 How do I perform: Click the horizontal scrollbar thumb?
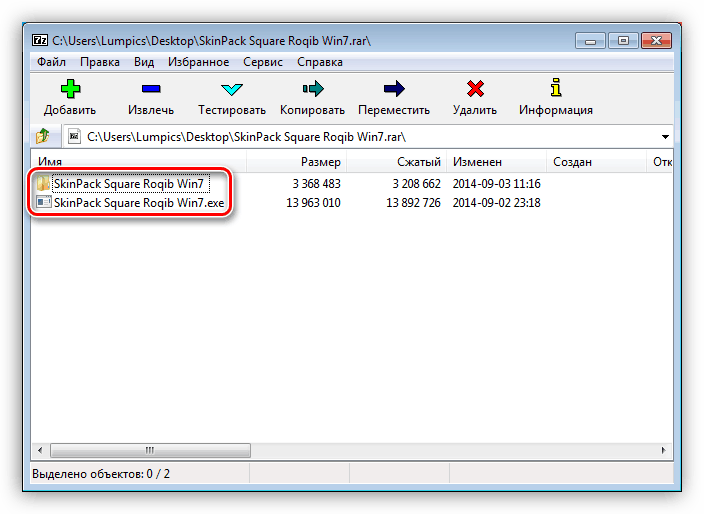click(150, 450)
